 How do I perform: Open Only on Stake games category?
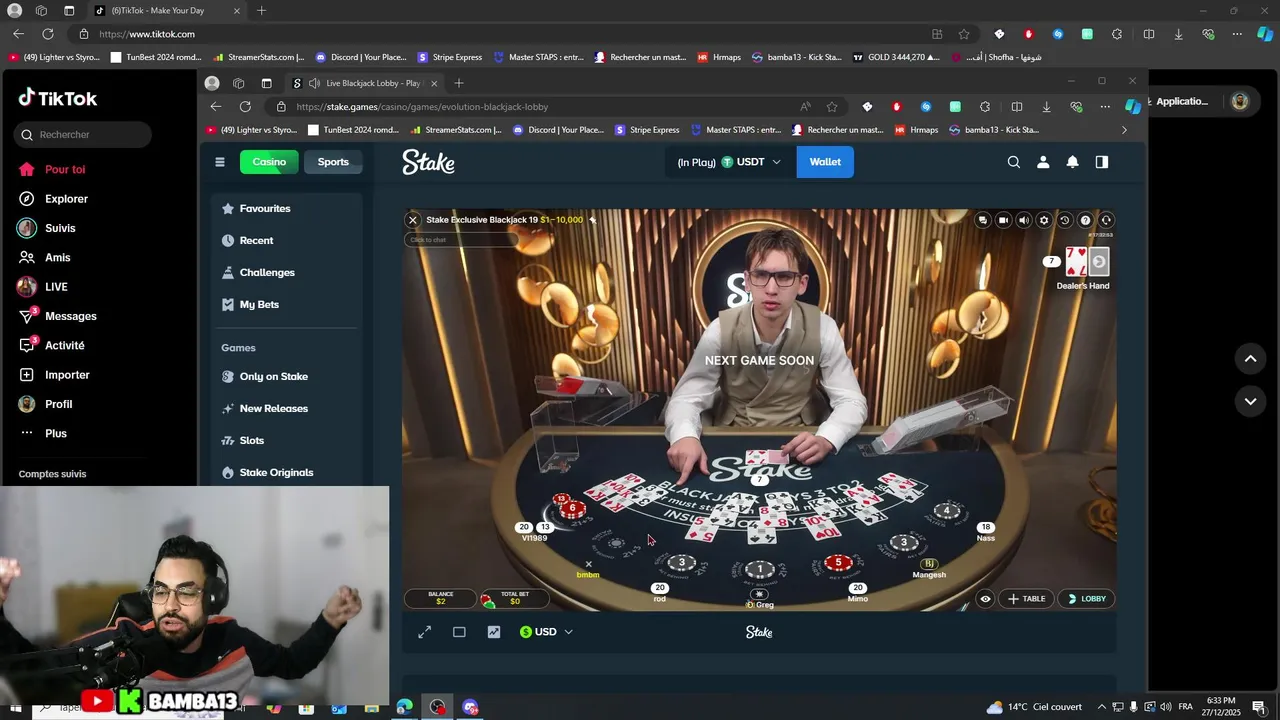[287, 377]
